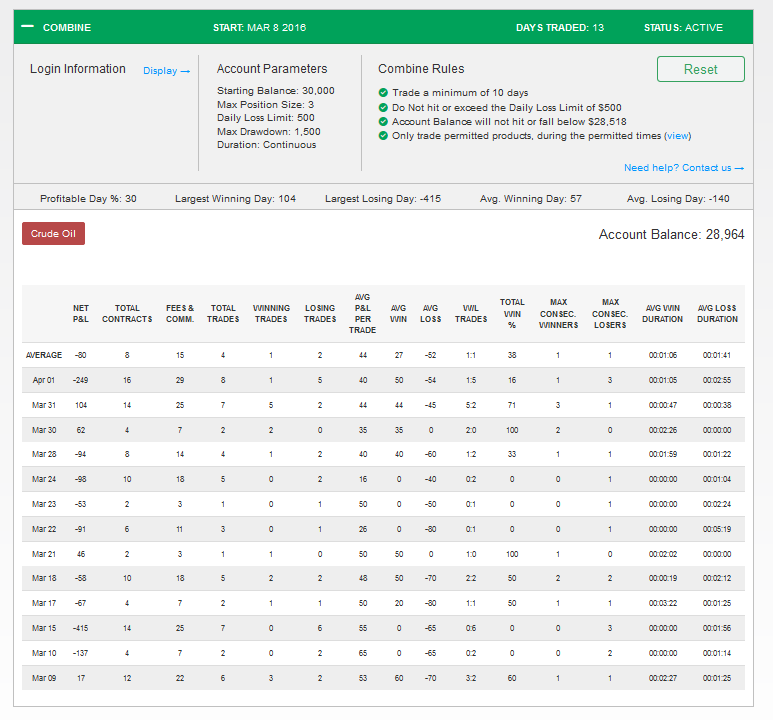Open the permitted products view link
This screenshot has width=773, height=720.
coord(678,136)
